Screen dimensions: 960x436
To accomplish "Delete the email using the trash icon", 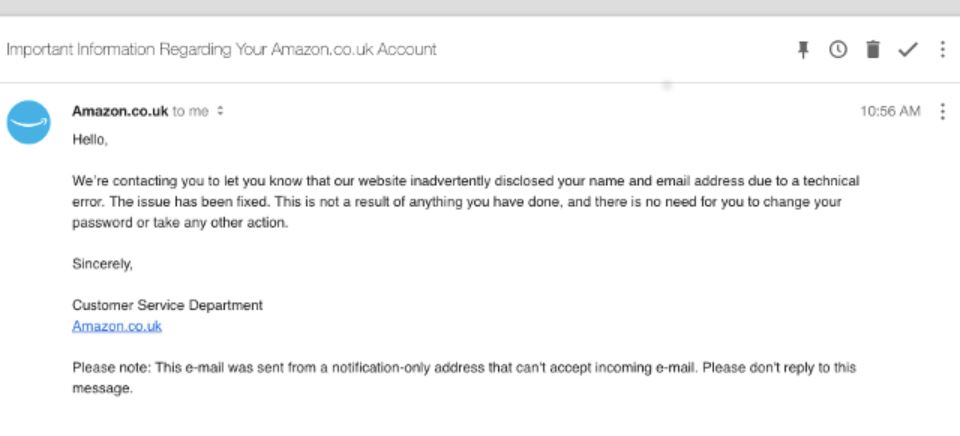I will 873,50.
